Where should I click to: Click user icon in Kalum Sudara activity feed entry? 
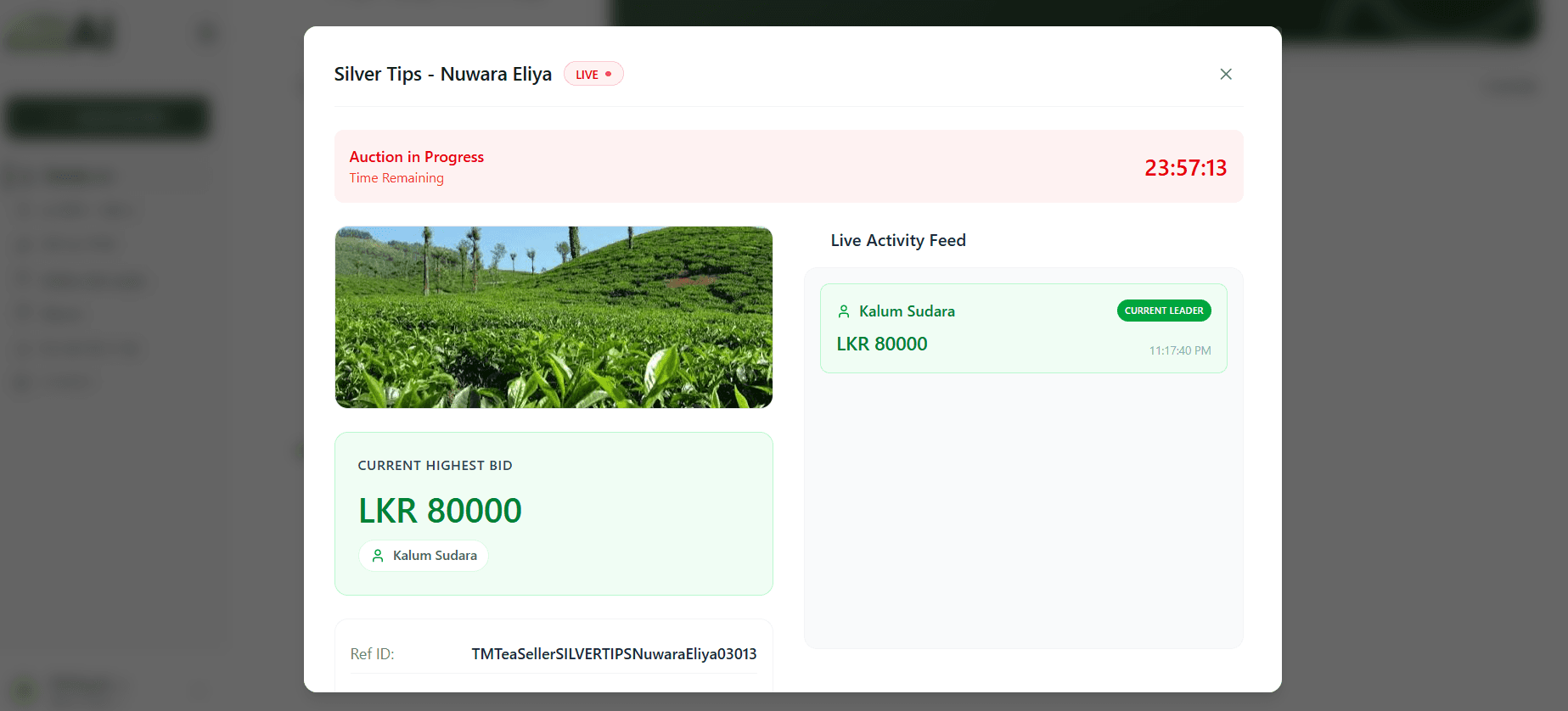coord(844,311)
